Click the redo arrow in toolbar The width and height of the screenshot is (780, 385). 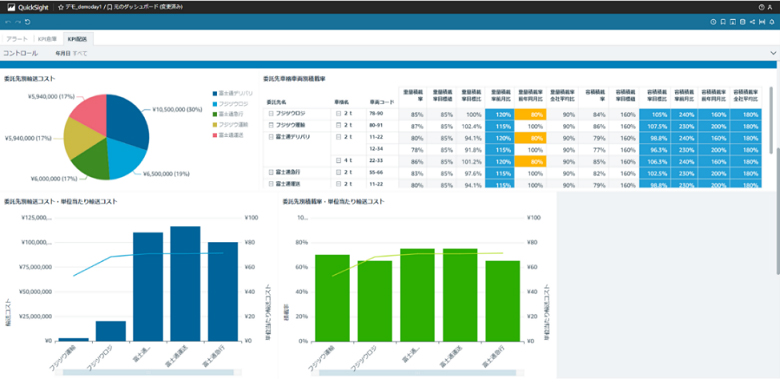(18, 22)
